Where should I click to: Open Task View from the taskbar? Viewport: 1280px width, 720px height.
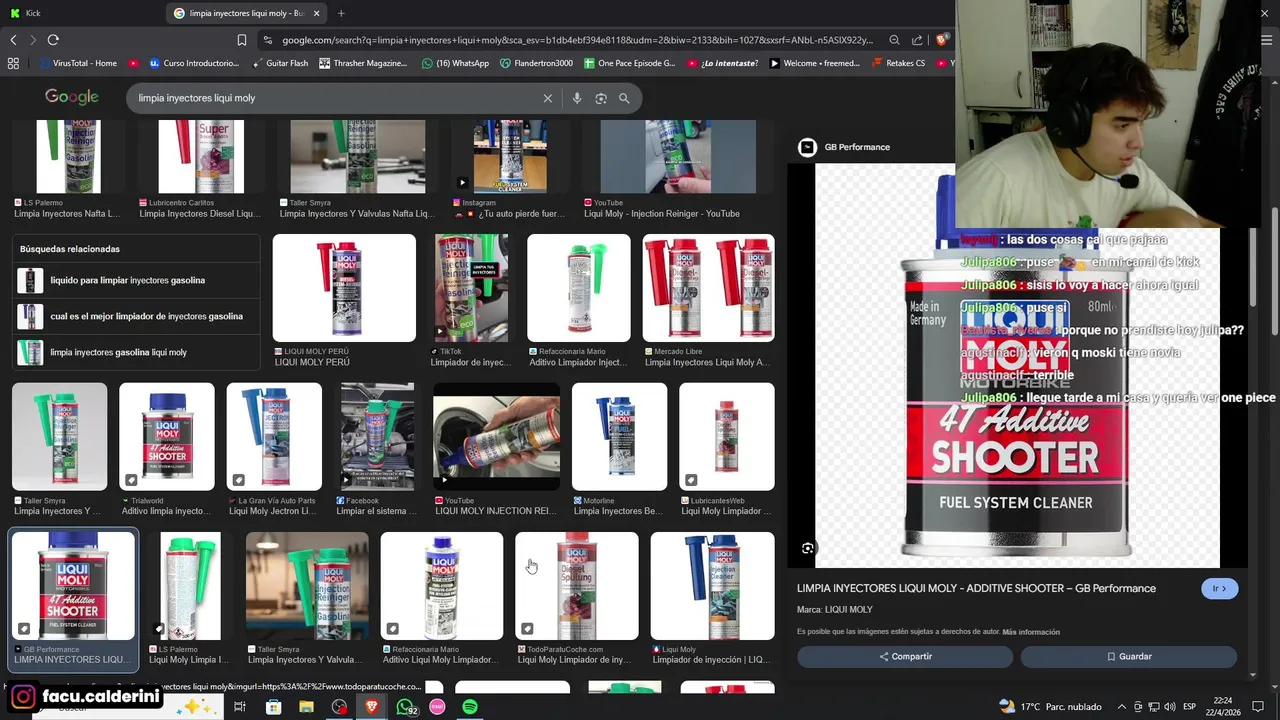239,707
